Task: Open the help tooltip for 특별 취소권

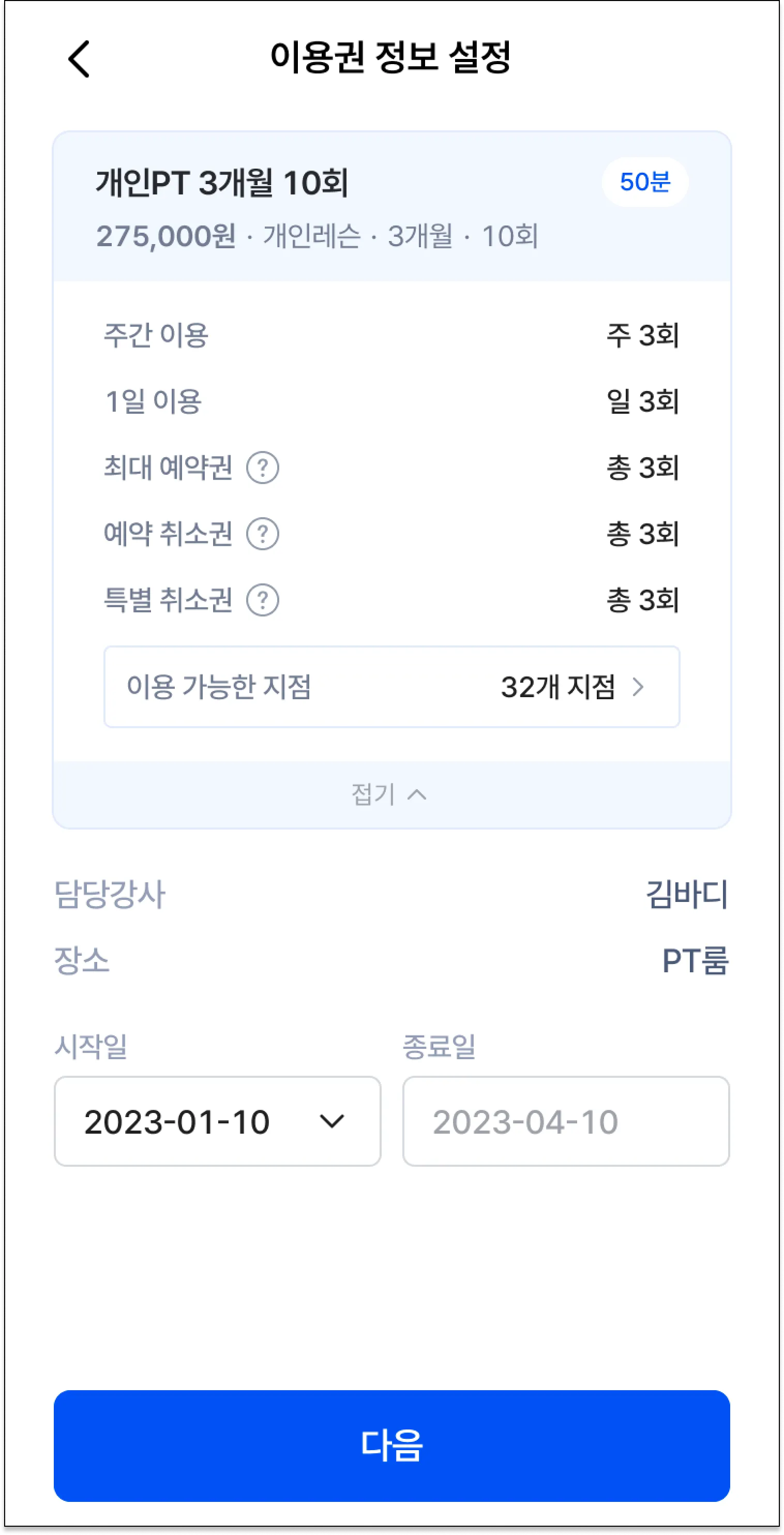Action: [263, 600]
